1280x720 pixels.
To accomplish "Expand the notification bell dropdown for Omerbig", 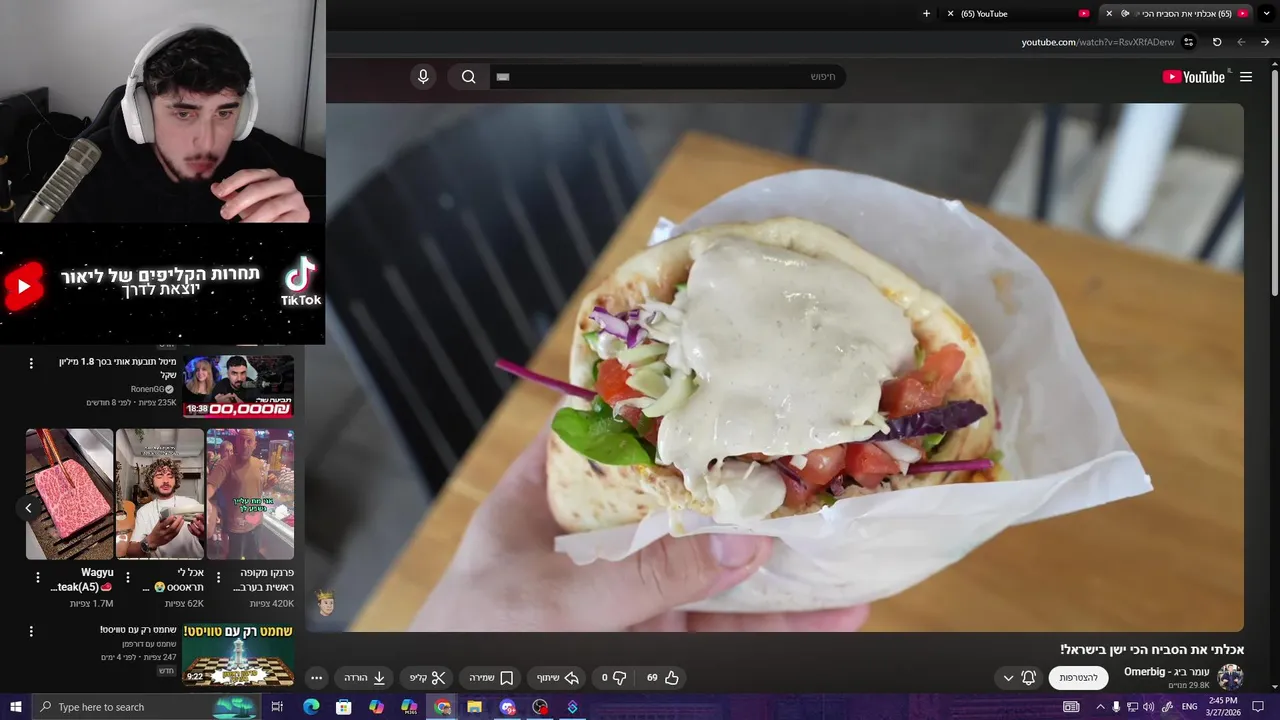I will tap(1018, 678).
